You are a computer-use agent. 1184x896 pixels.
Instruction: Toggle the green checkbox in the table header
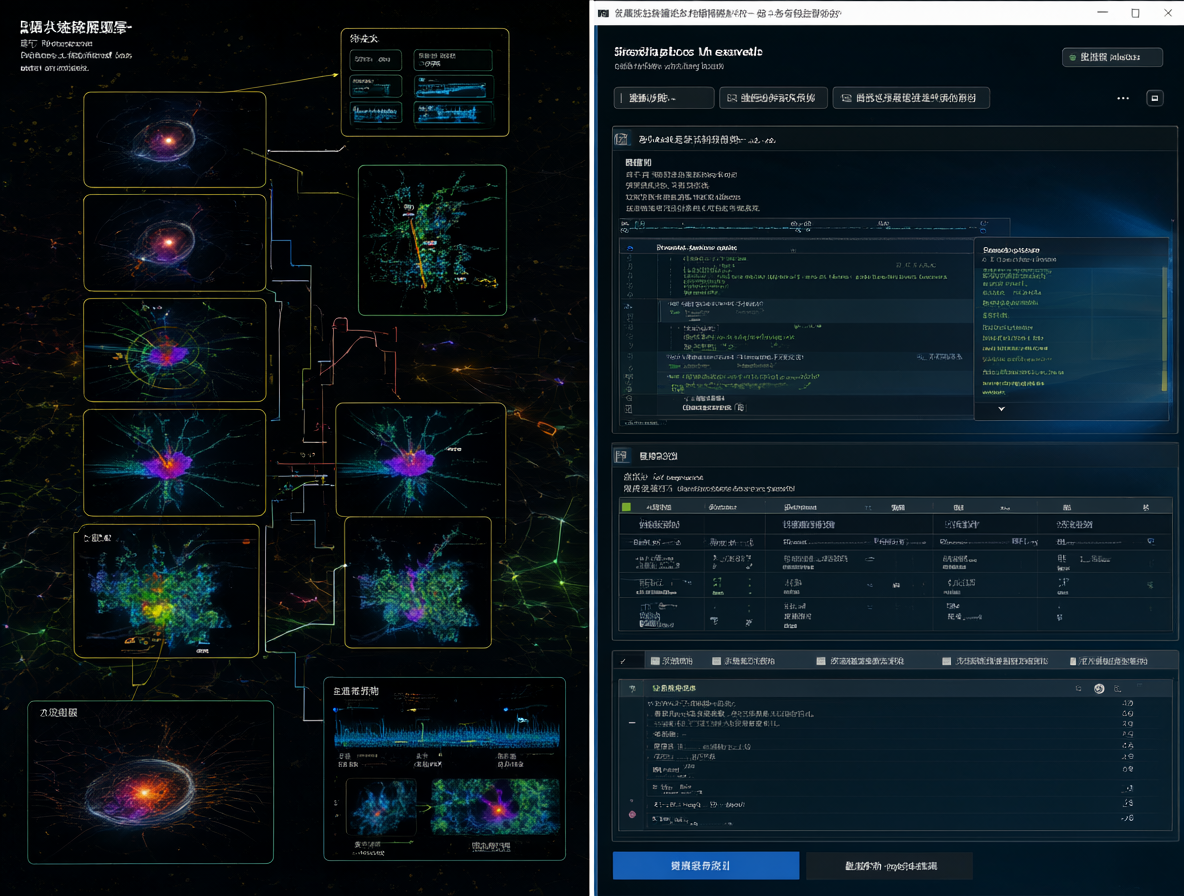click(626, 507)
